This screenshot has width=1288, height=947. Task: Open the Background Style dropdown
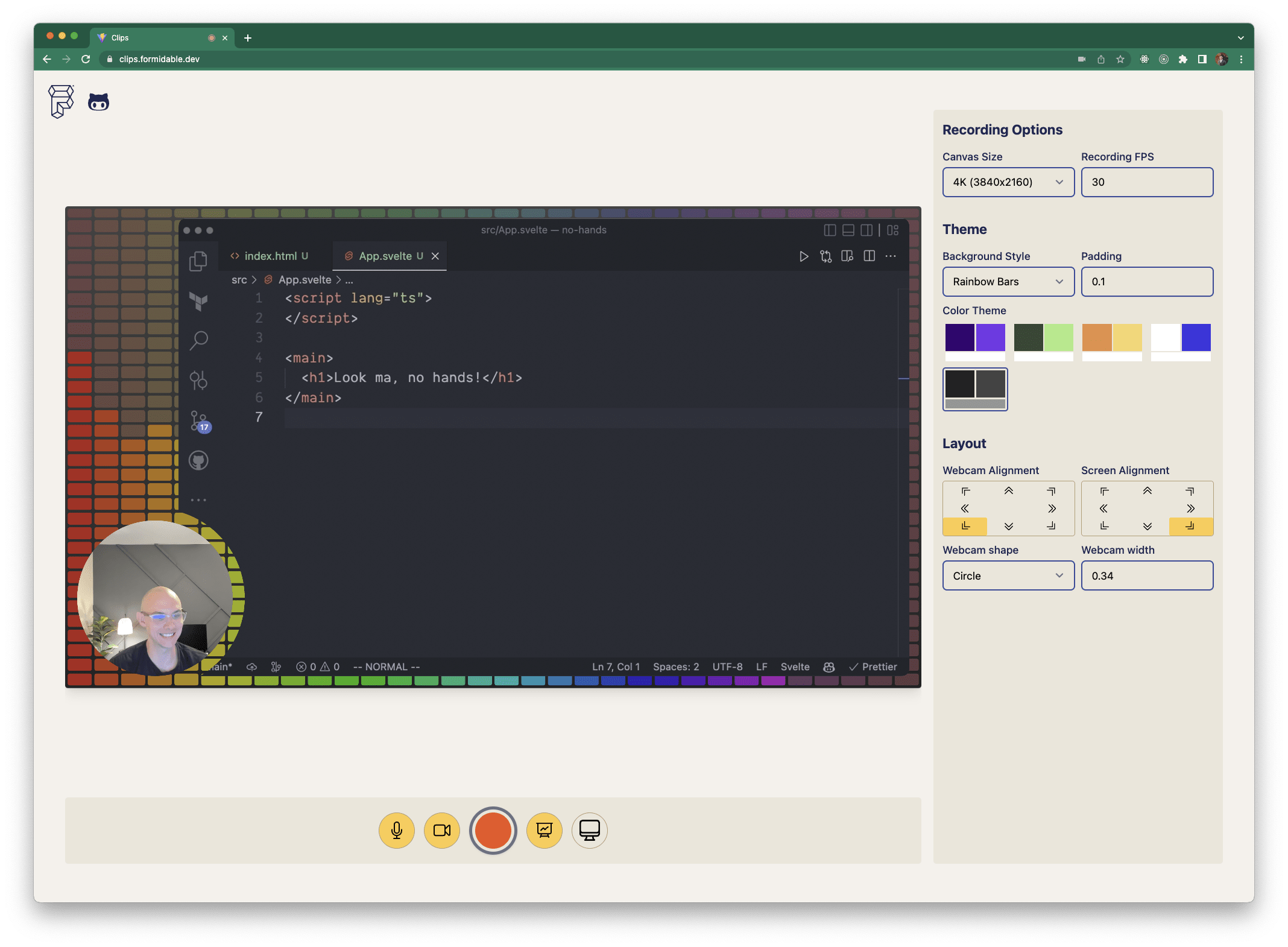[x=1008, y=282]
